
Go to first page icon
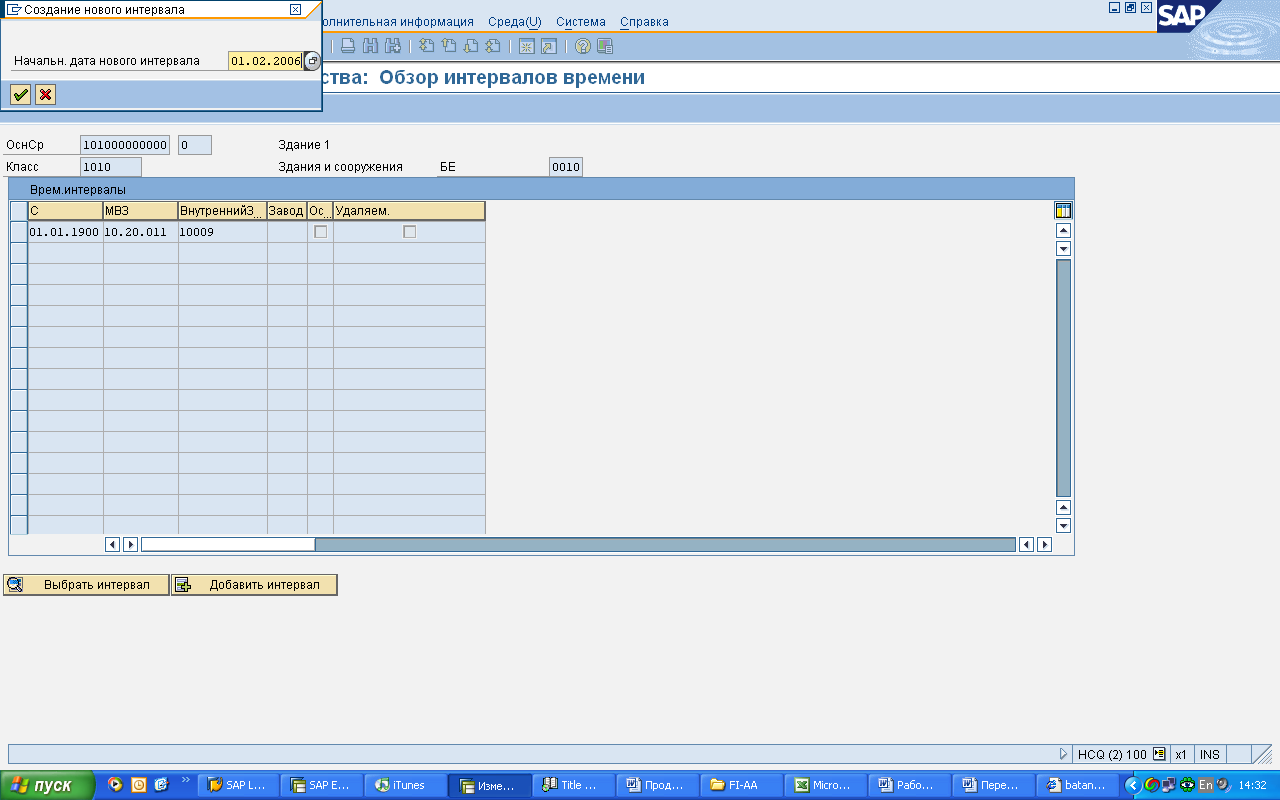[426, 46]
